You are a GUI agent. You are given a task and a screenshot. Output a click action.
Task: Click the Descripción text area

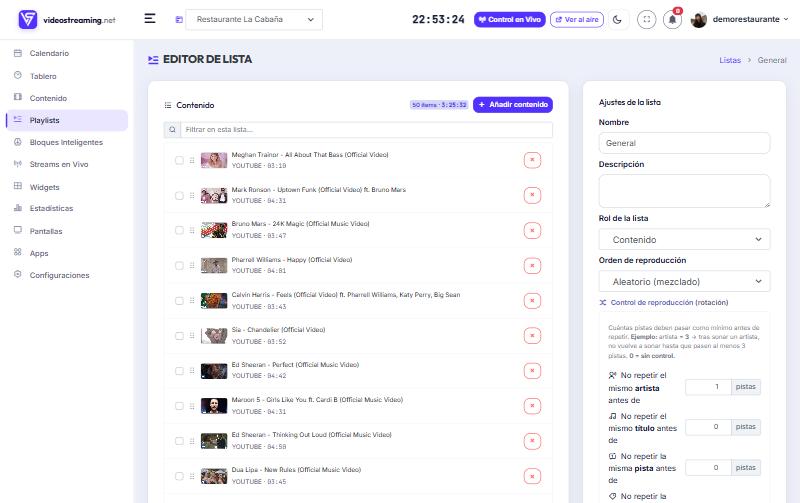(684, 191)
